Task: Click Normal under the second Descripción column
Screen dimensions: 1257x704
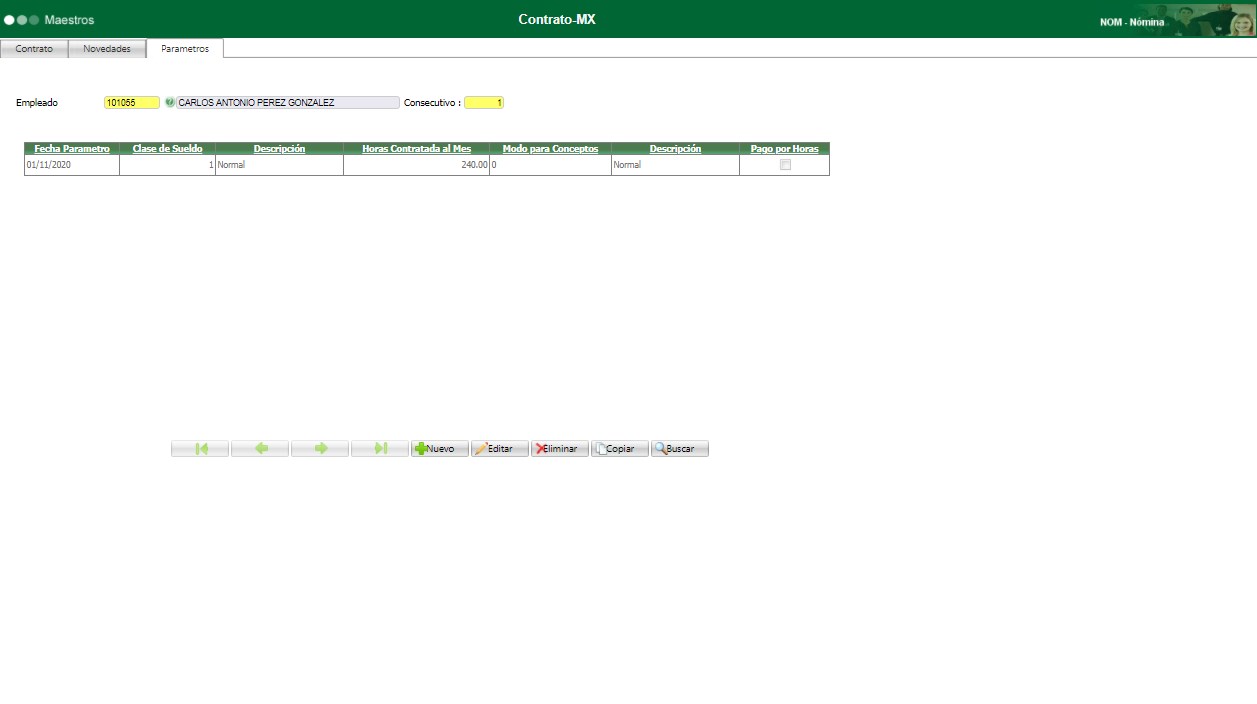Action: click(675, 165)
